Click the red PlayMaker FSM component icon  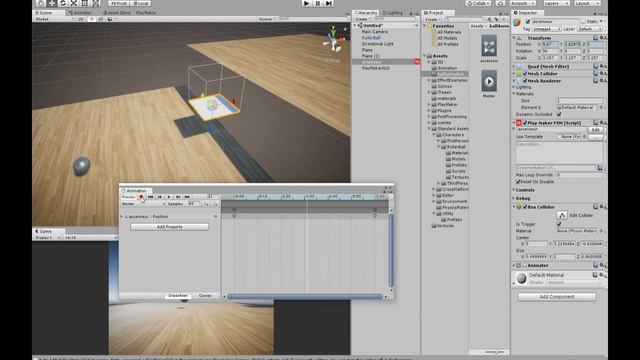(518, 122)
